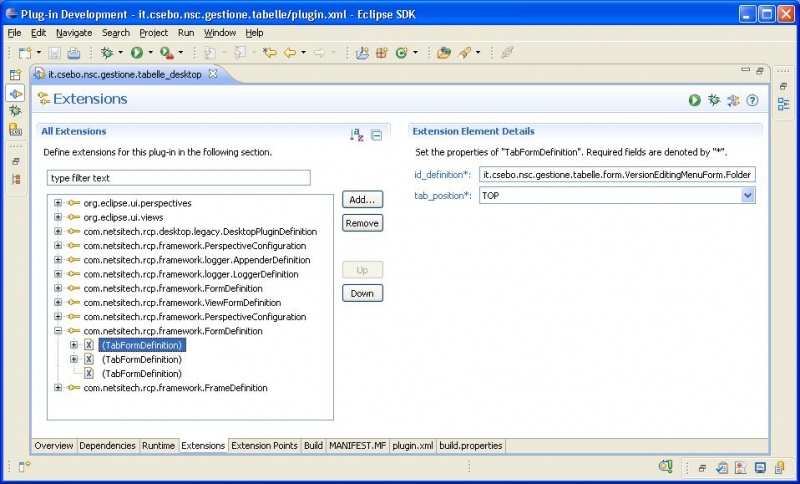800x484 pixels.
Task: Launch Debug with the bug toolbar icon
Action: (x=107, y=53)
